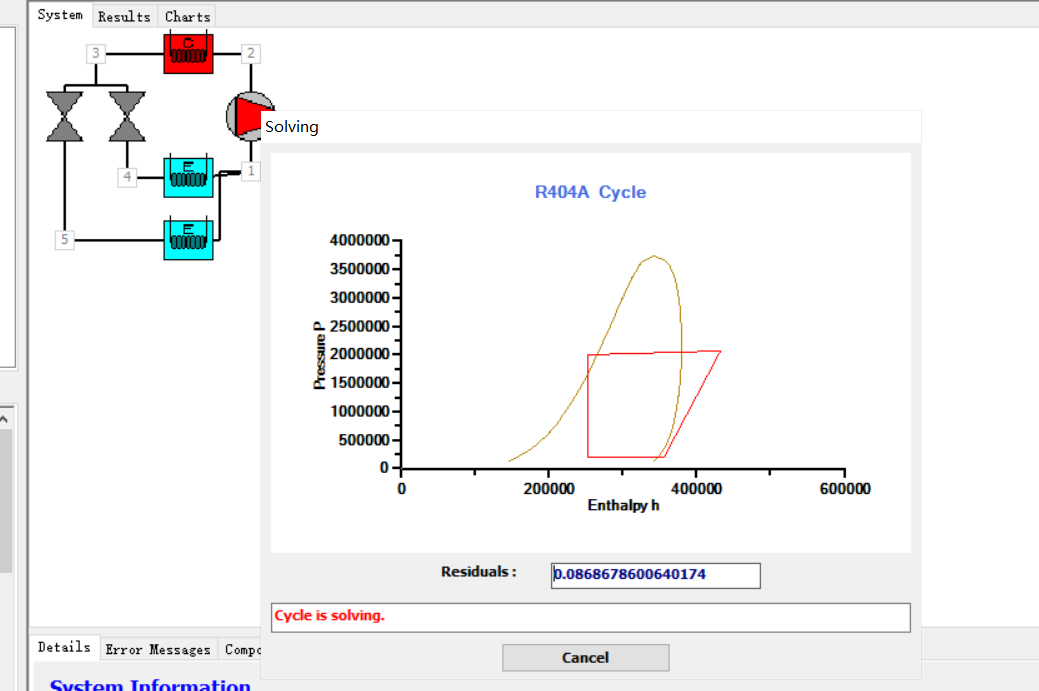Click the red condenser component icon

(188, 54)
